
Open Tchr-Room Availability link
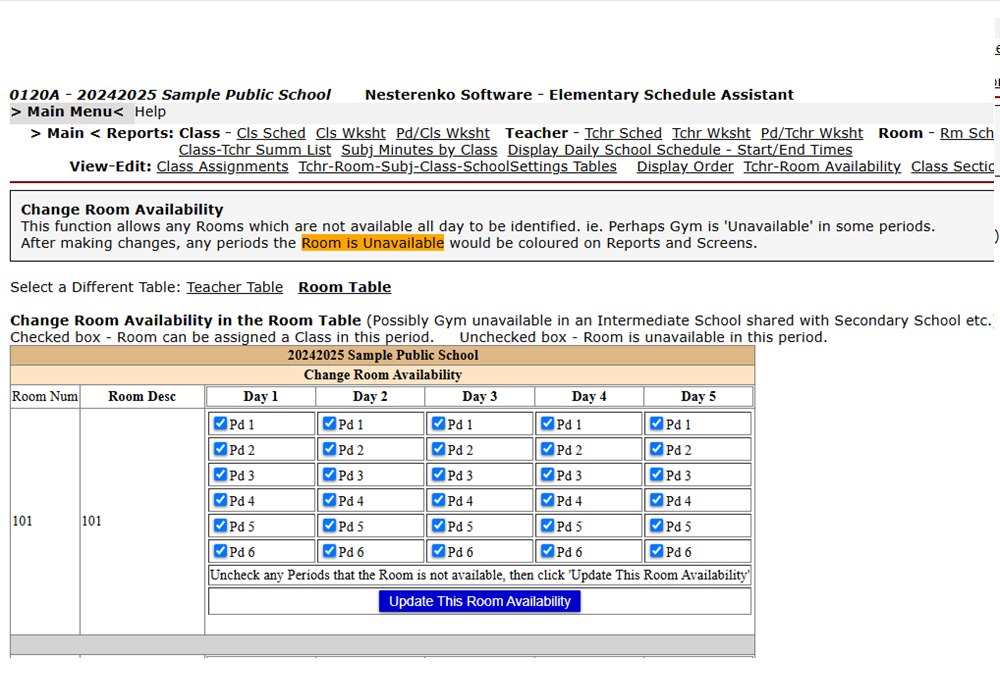(x=822, y=167)
